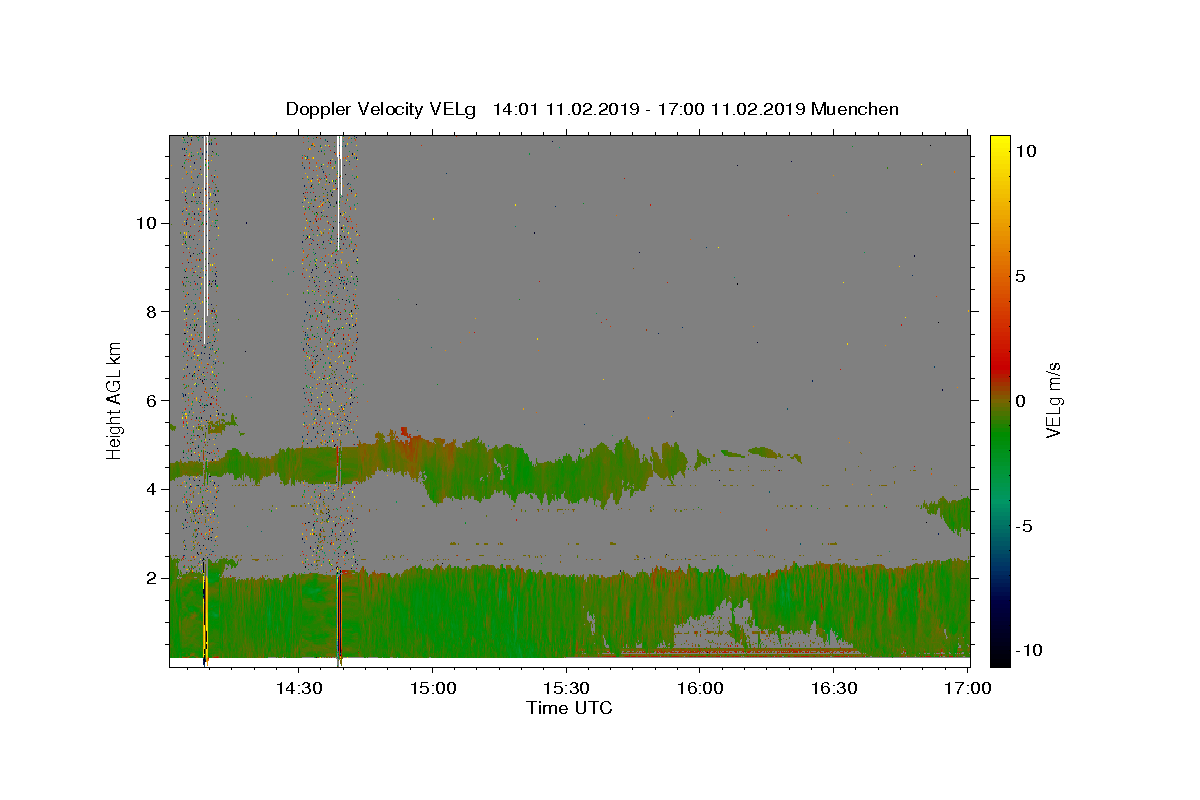Click the yellow top of the colorbar
The width and height of the screenshot is (1200, 800).
[1000, 145]
